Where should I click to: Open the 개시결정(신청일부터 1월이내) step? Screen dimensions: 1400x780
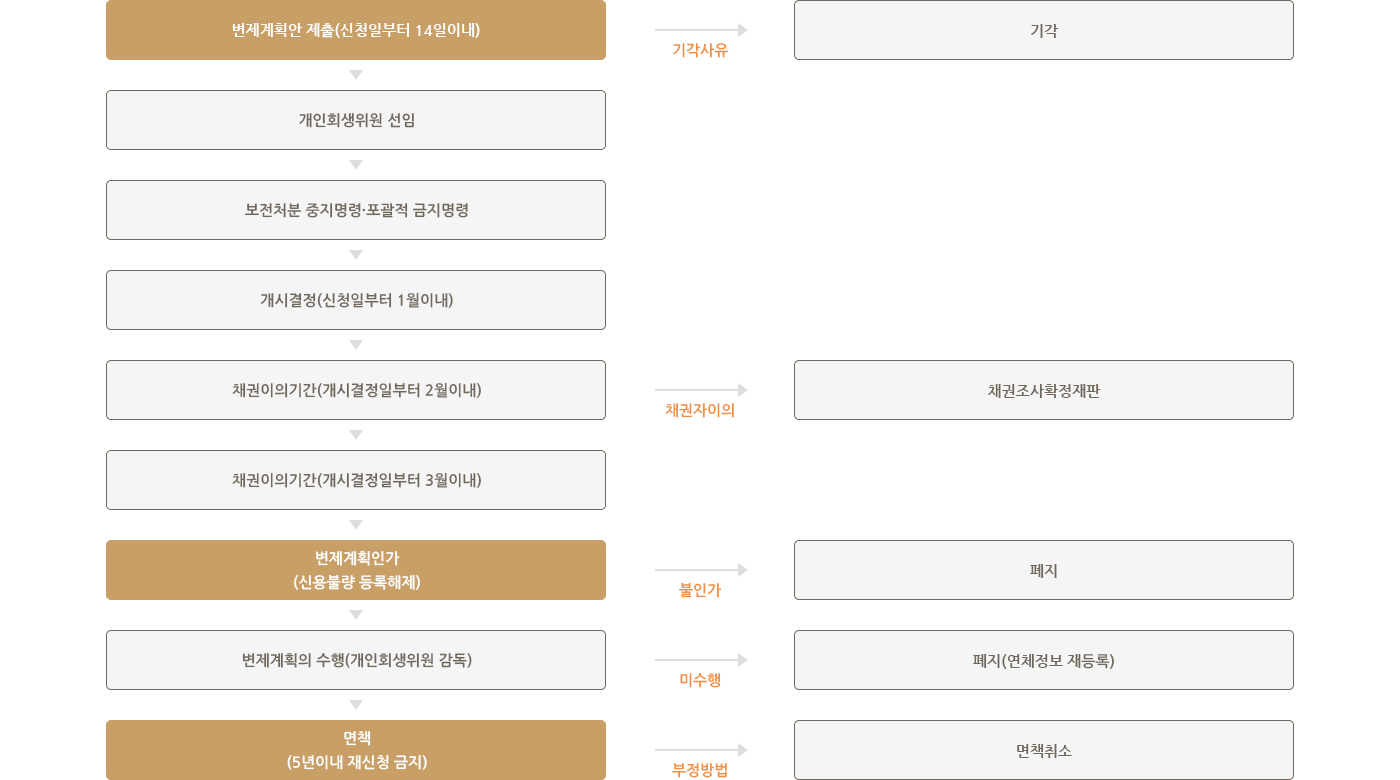356,300
